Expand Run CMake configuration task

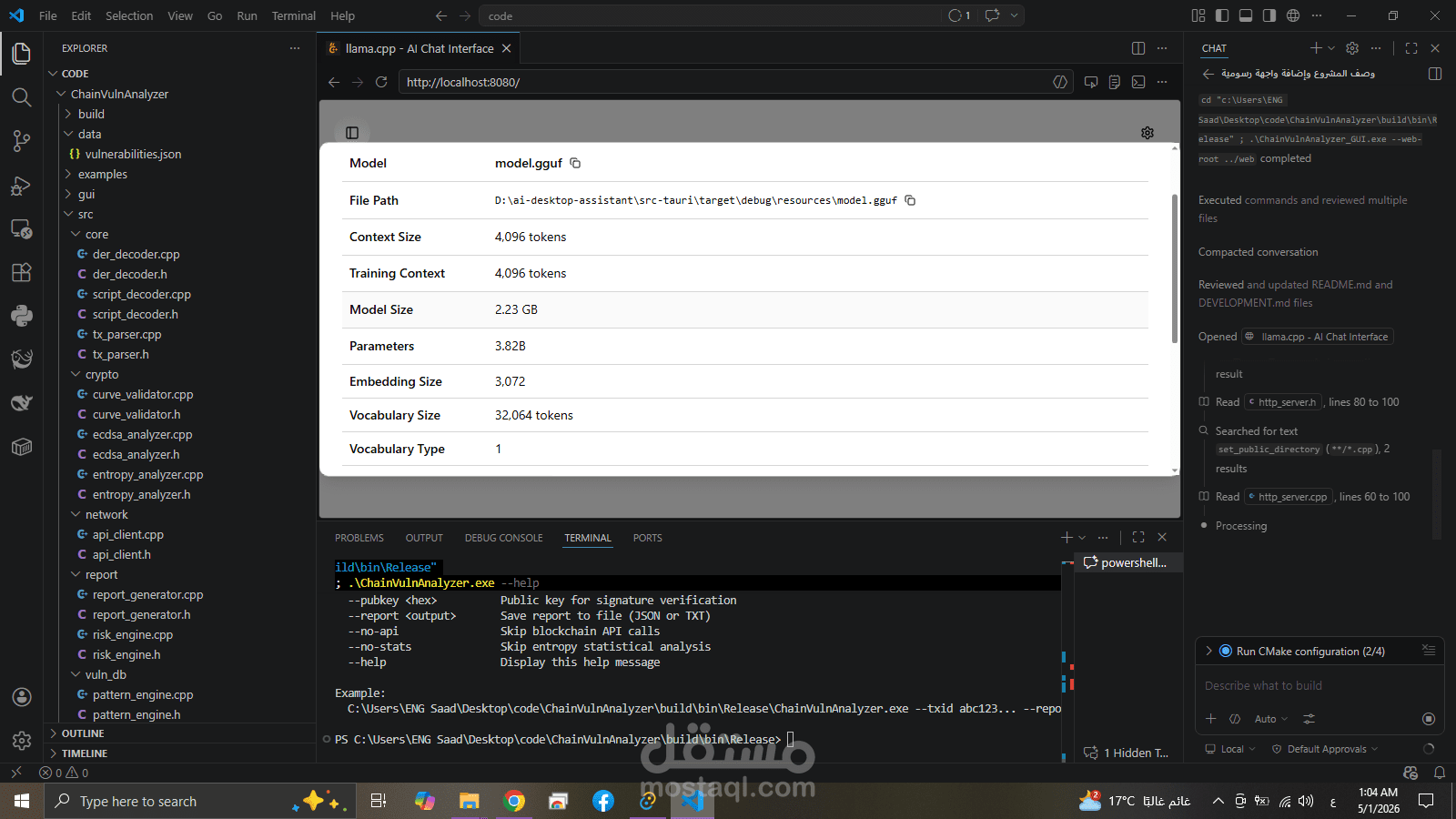(x=1208, y=651)
